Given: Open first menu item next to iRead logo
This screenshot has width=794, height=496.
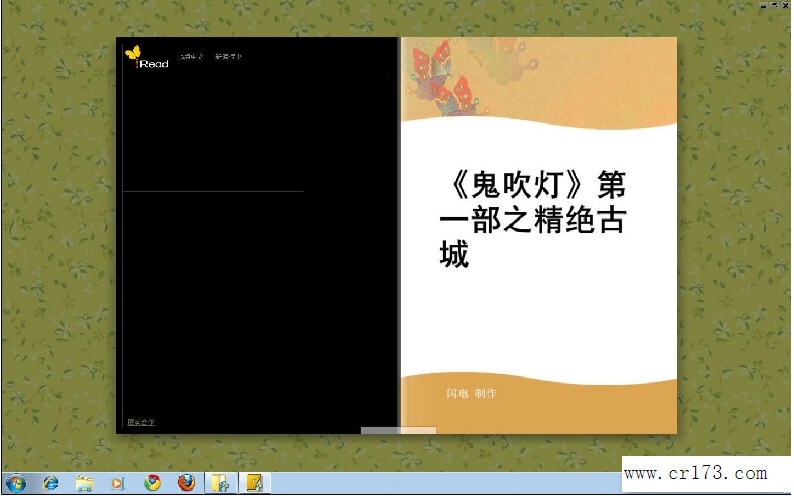Looking at the screenshot, I should click(191, 56).
